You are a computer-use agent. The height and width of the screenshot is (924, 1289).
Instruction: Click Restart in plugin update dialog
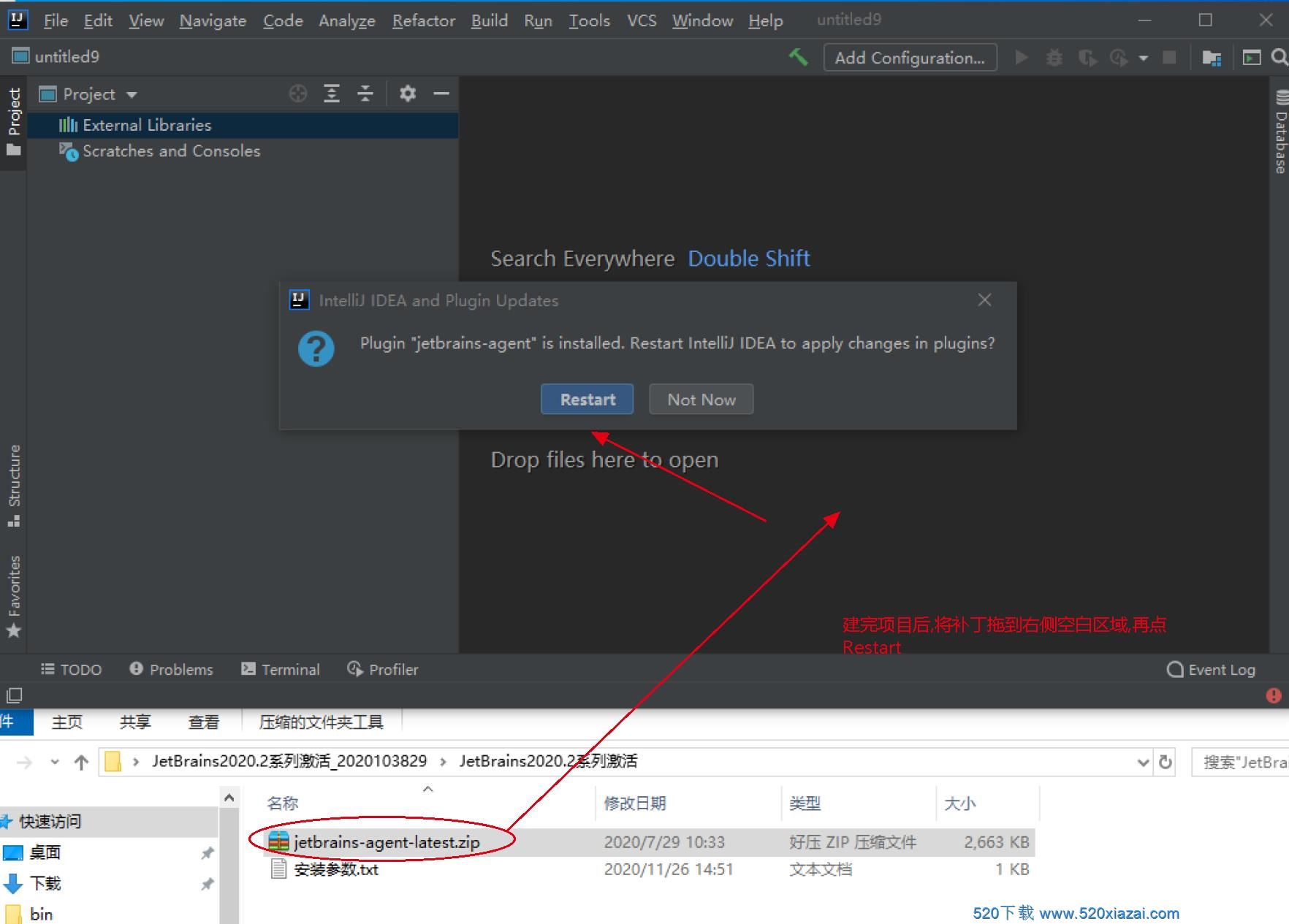(588, 400)
